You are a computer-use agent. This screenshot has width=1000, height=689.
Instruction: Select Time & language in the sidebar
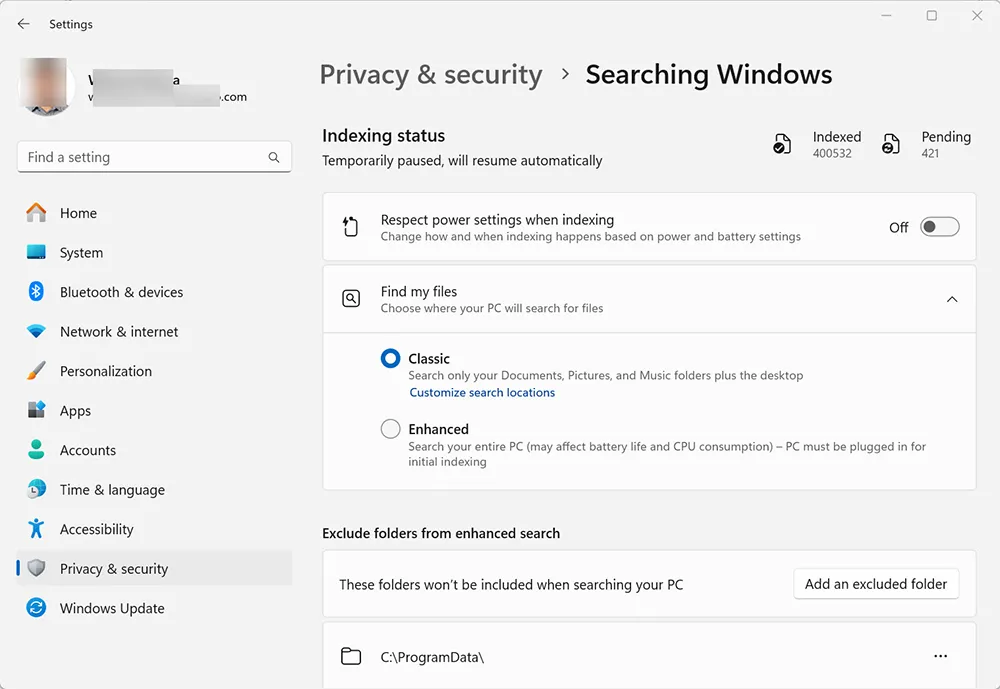coord(38,490)
